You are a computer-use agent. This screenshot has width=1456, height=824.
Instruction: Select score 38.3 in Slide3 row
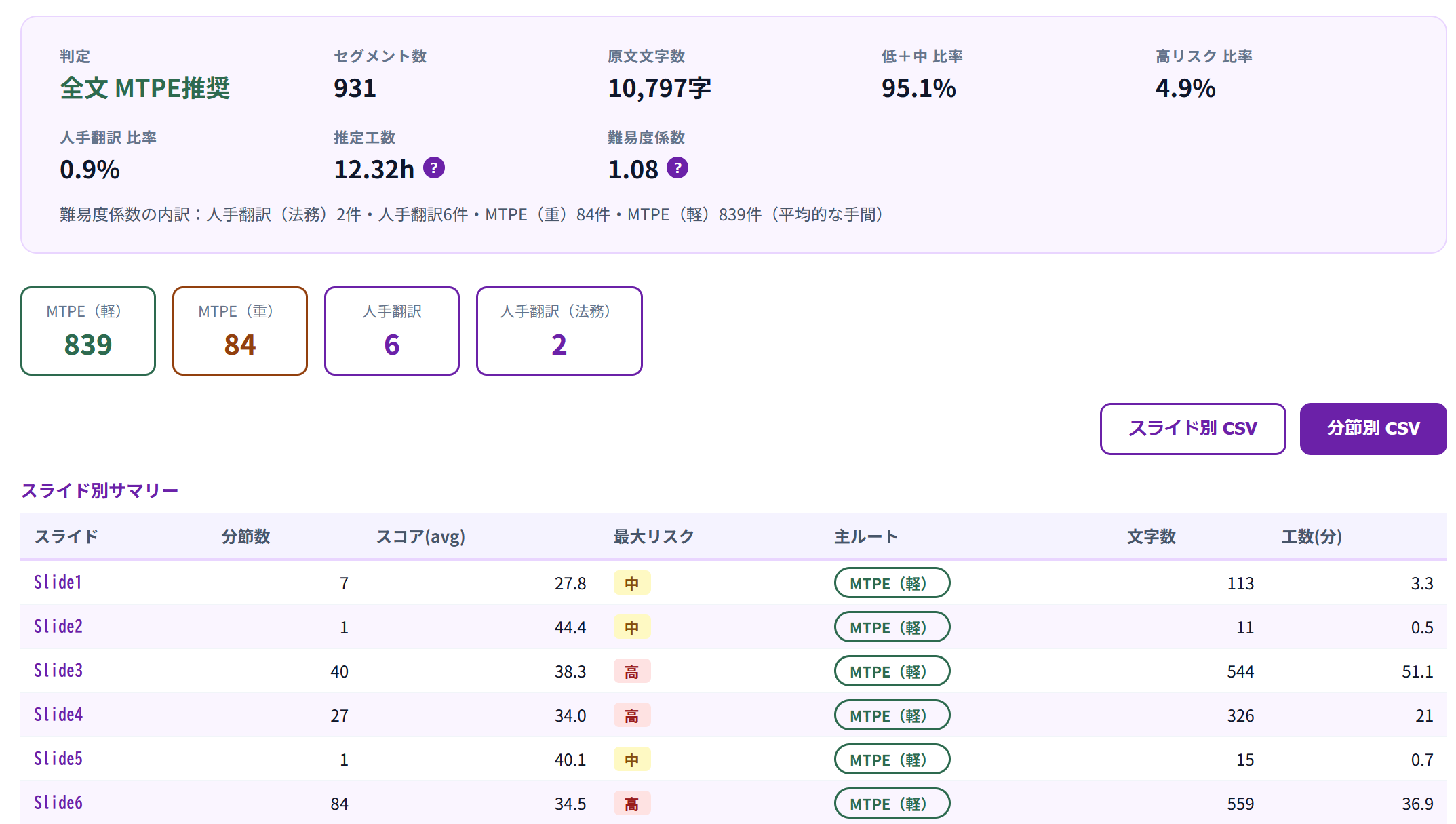(x=570, y=671)
